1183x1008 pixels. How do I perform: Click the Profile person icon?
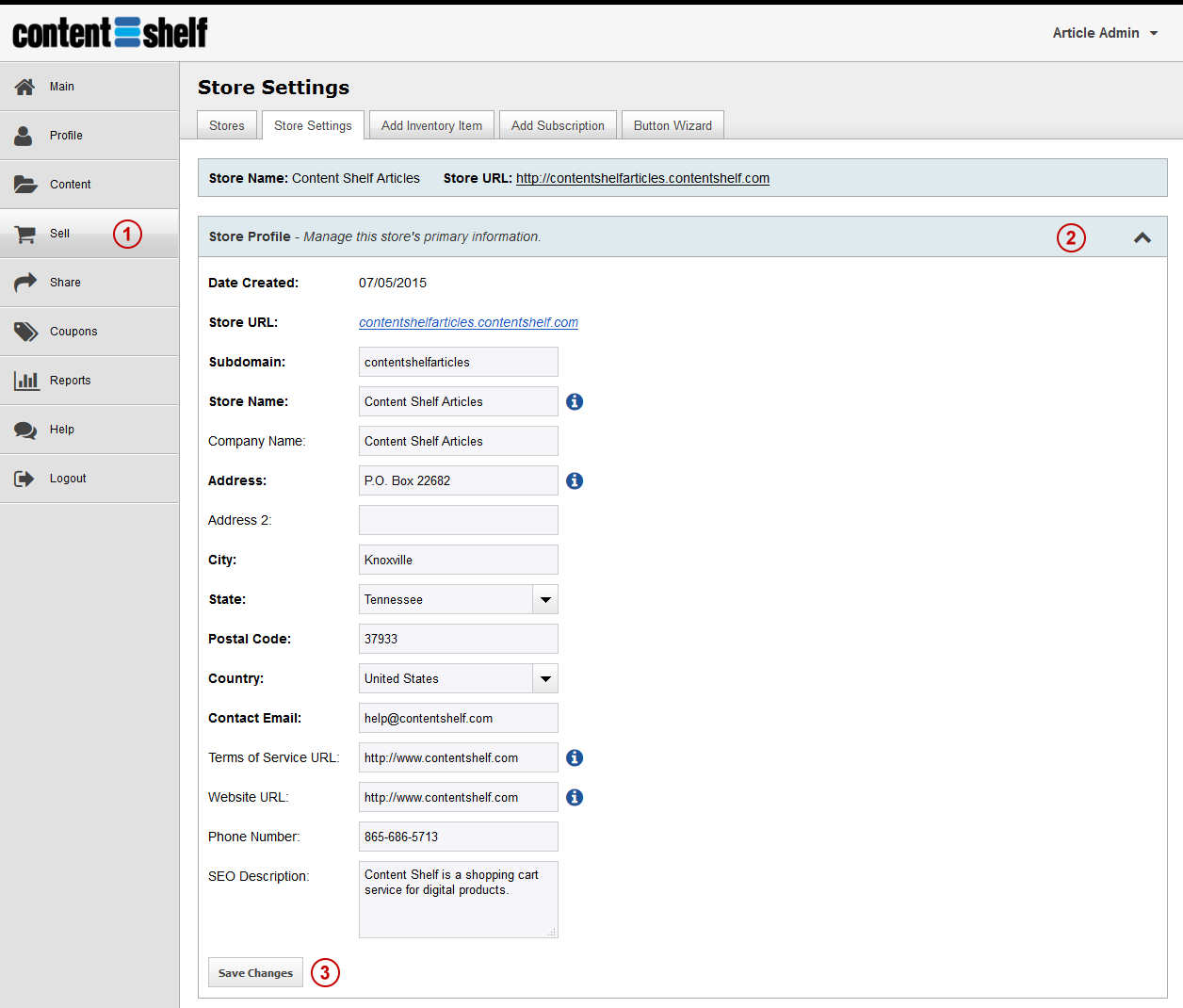(x=24, y=136)
